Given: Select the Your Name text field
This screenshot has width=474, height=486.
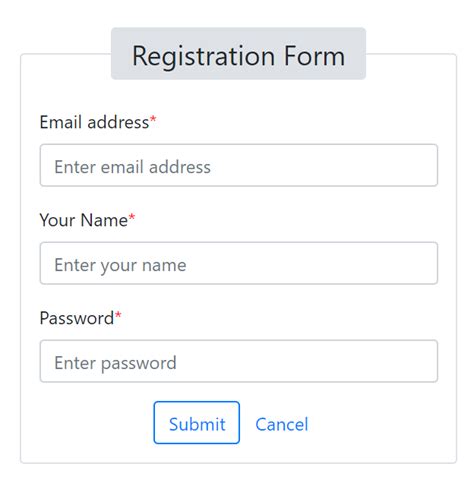Looking at the screenshot, I should (239, 263).
